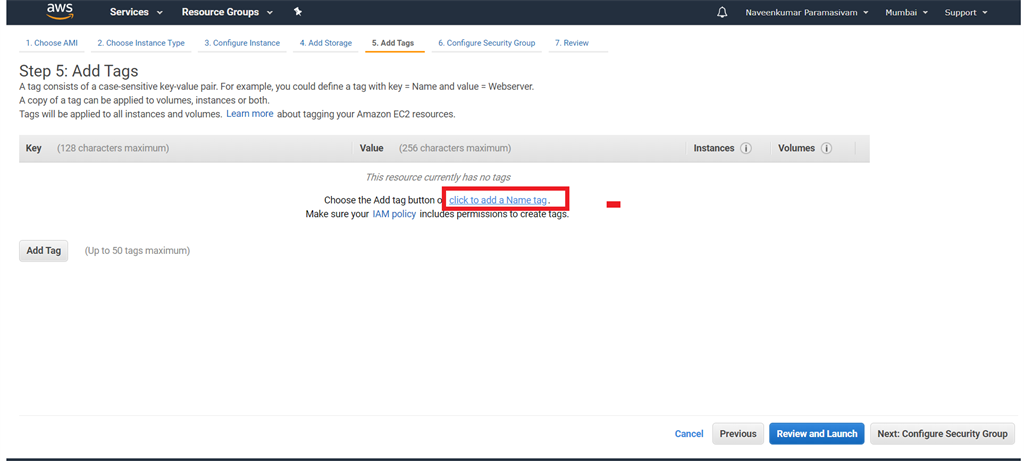Image resolution: width=1024 pixels, height=461 pixels.
Task: Open the notifications bell
Action: (x=722, y=12)
